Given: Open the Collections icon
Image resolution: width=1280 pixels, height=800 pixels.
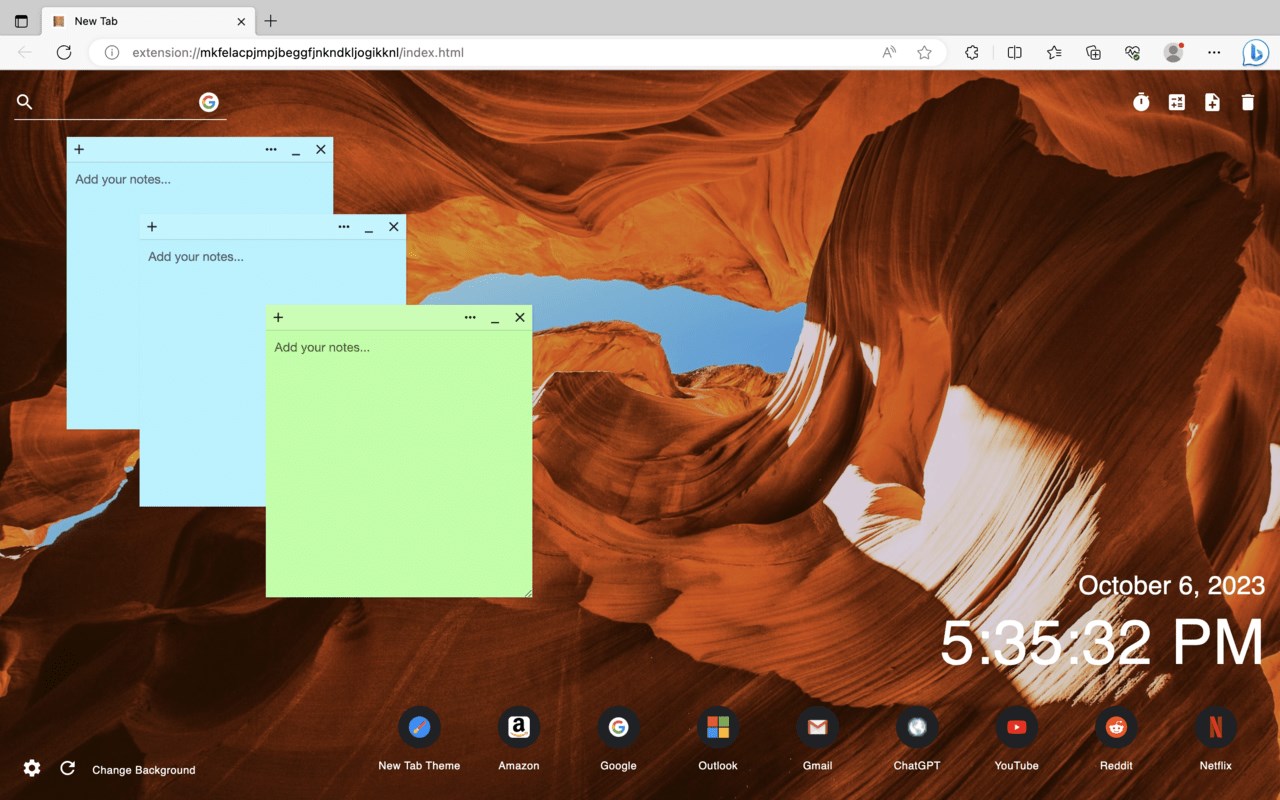Looking at the screenshot, I should click(1093, 52).
